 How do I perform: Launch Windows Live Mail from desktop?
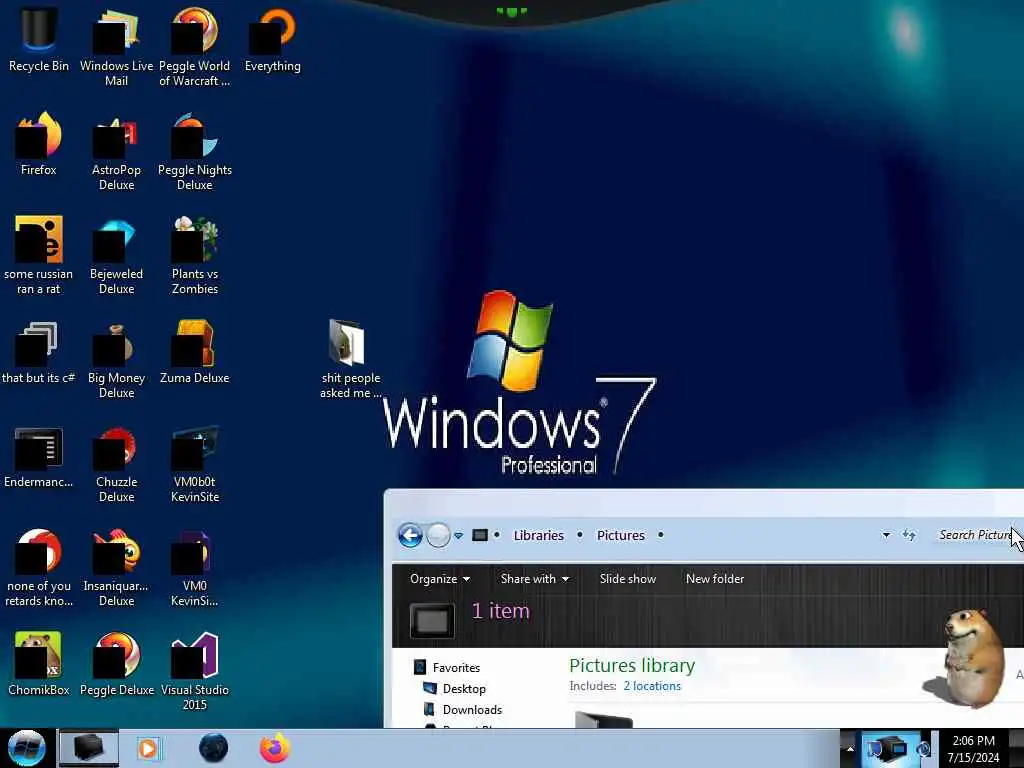coord(116,47)
